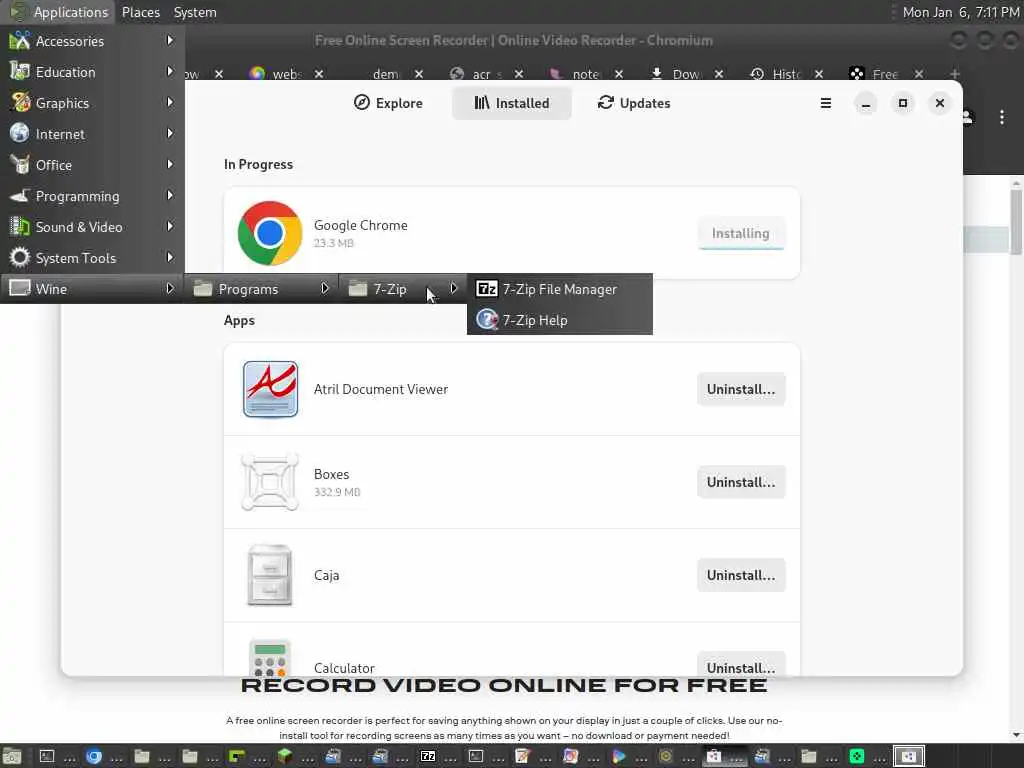Close the Chromium History tab

[819, 74]
